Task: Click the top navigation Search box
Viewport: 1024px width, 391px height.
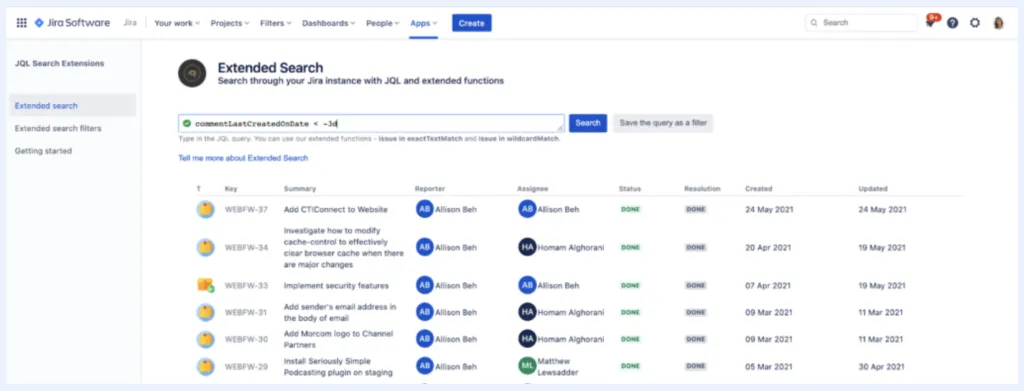Action: point(861,22)
